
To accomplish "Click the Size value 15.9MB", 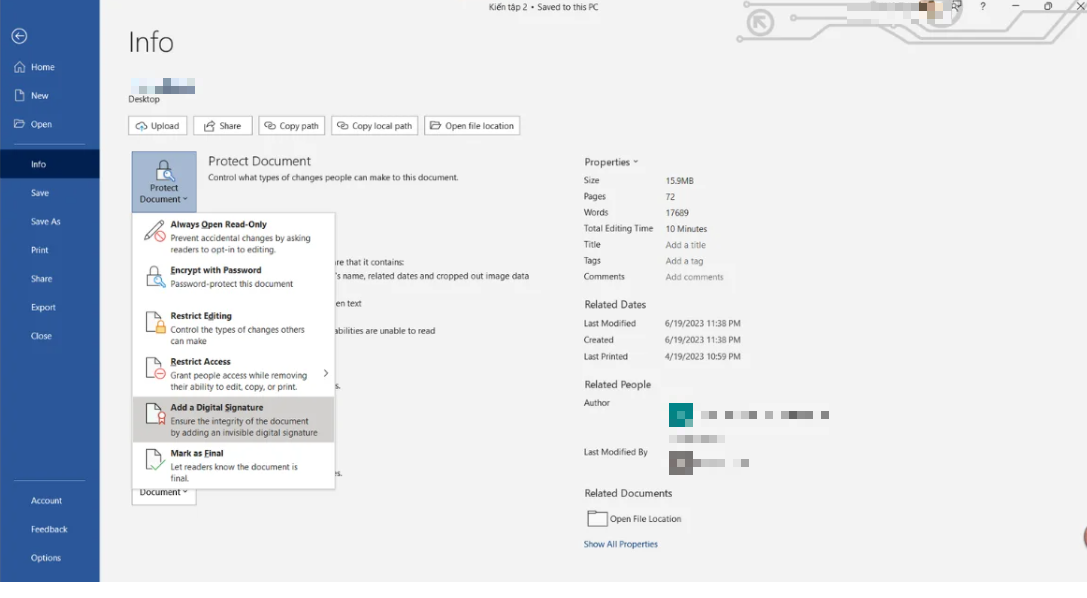I will 679,180.
